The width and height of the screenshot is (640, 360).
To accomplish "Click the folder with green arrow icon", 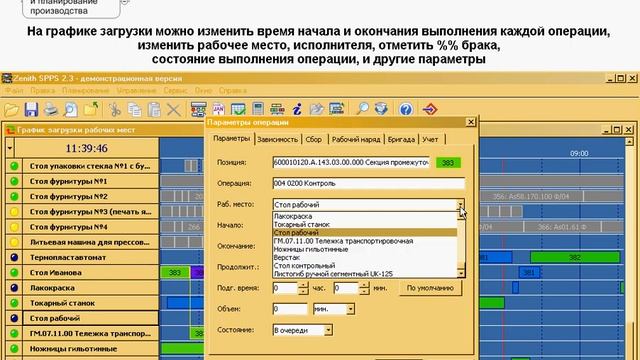I will 91,109.
